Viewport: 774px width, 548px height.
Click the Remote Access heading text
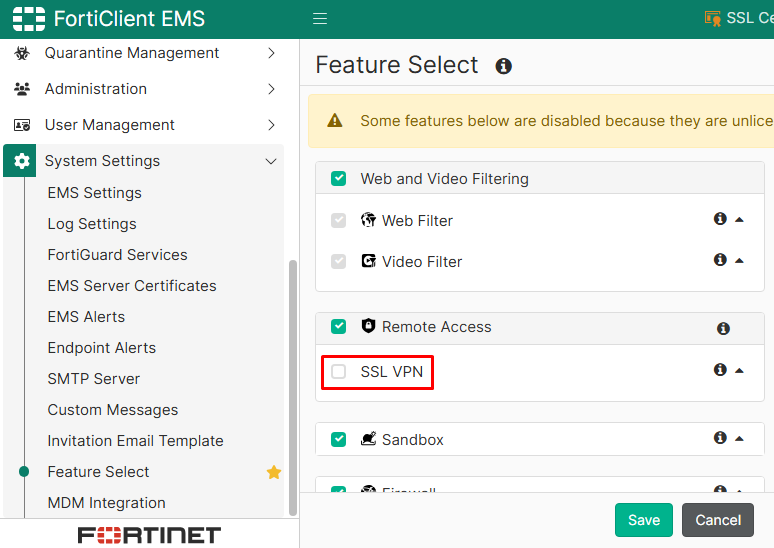436,327
